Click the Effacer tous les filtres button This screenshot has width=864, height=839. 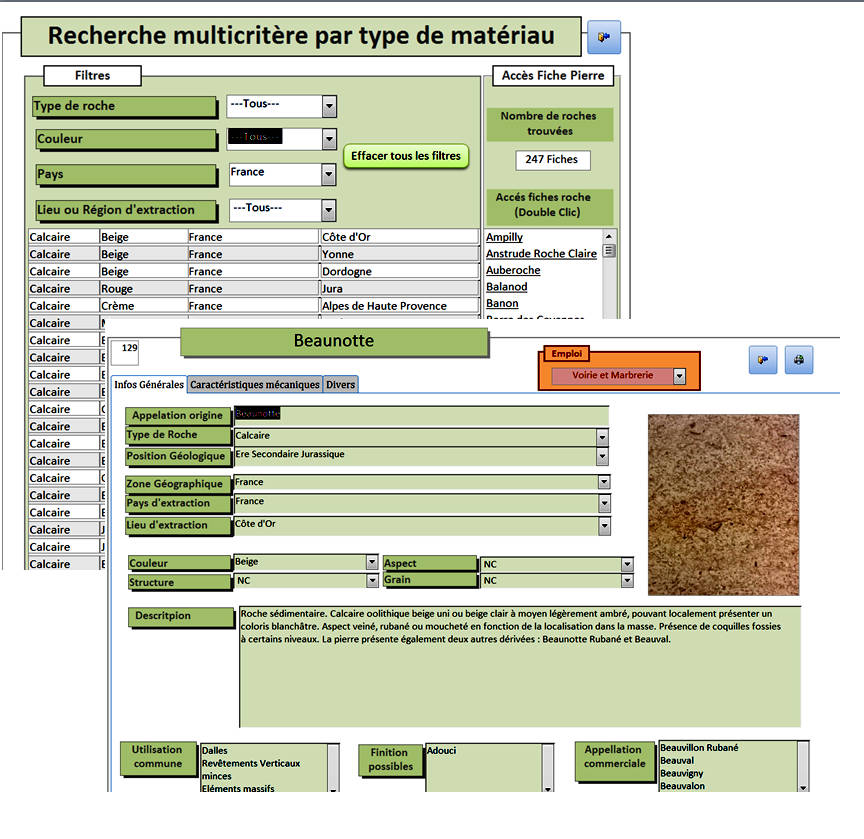click(x=406, y=156)
